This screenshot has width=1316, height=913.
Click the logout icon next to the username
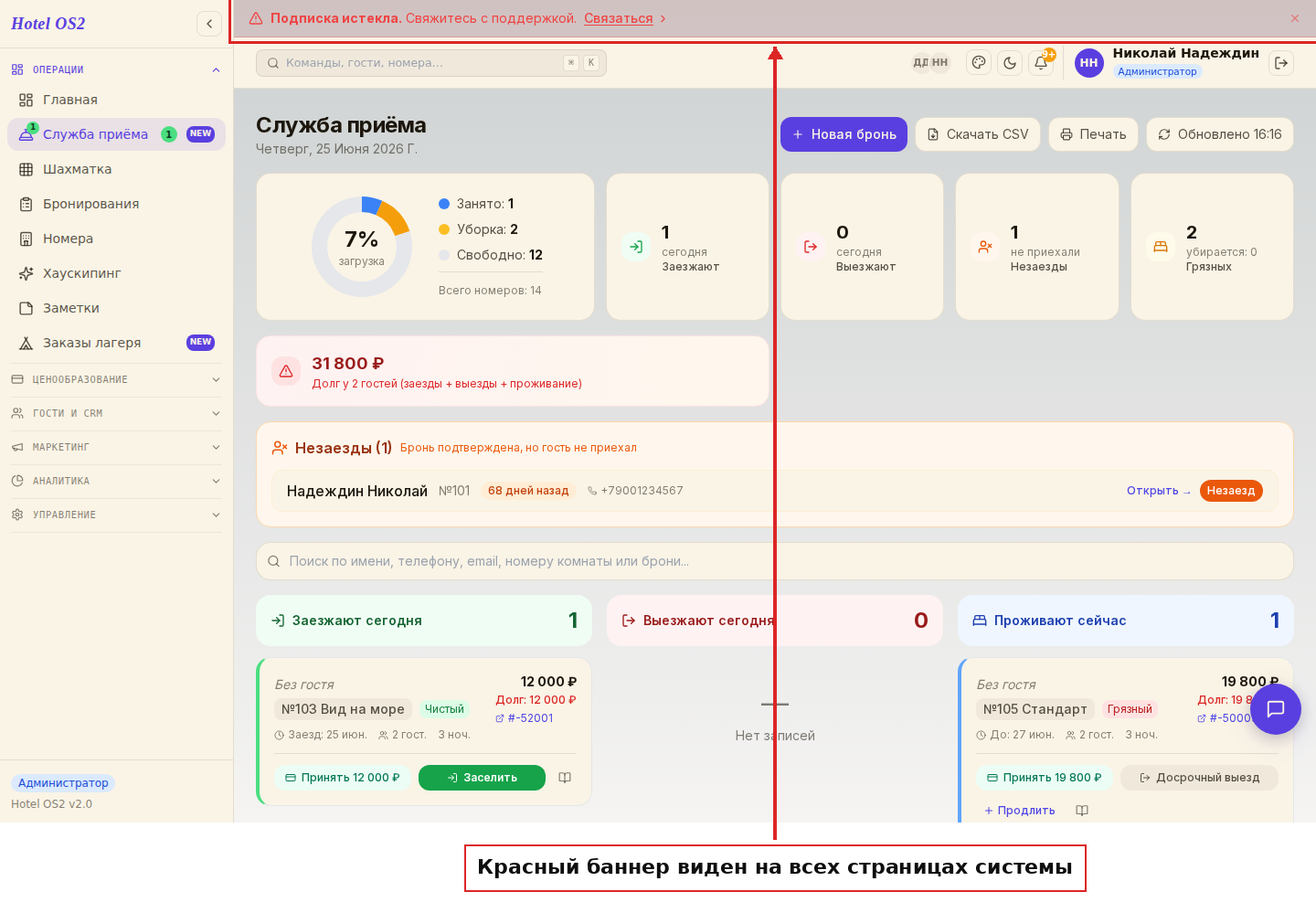pyautogui.click(x=1281, y=63)
